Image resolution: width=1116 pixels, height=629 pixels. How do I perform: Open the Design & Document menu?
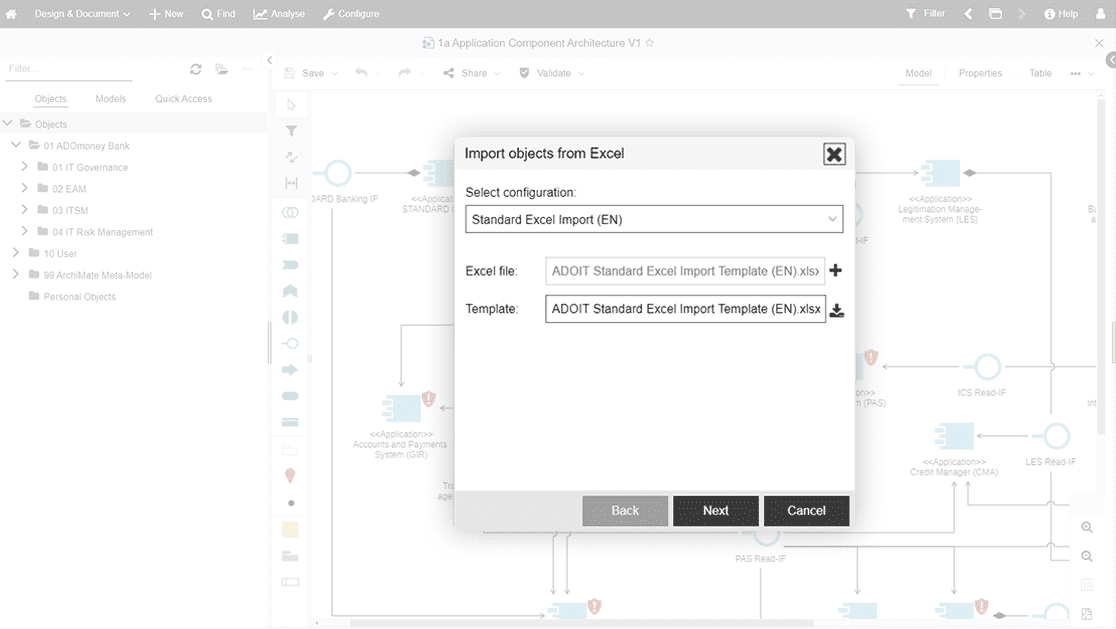pos(83,14)
